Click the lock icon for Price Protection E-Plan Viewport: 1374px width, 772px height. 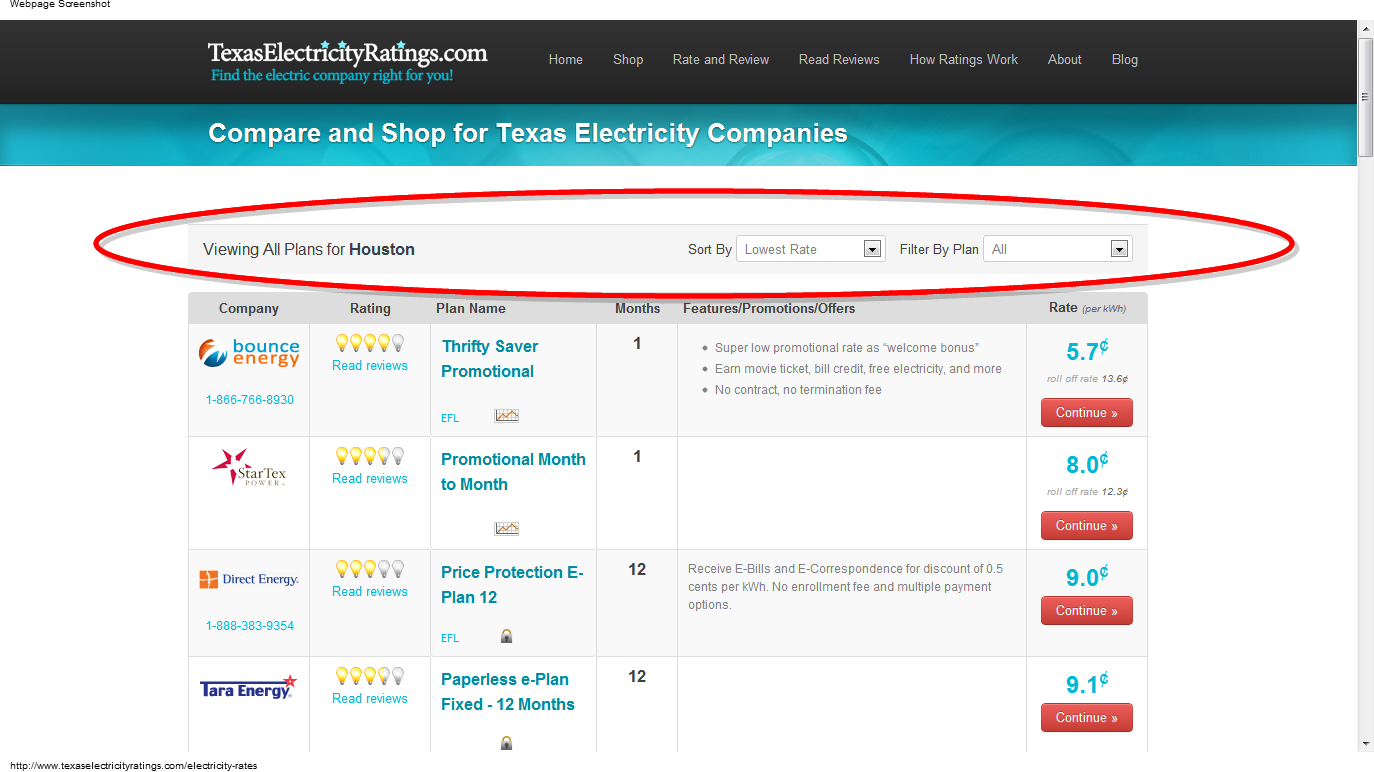[506, 636]
